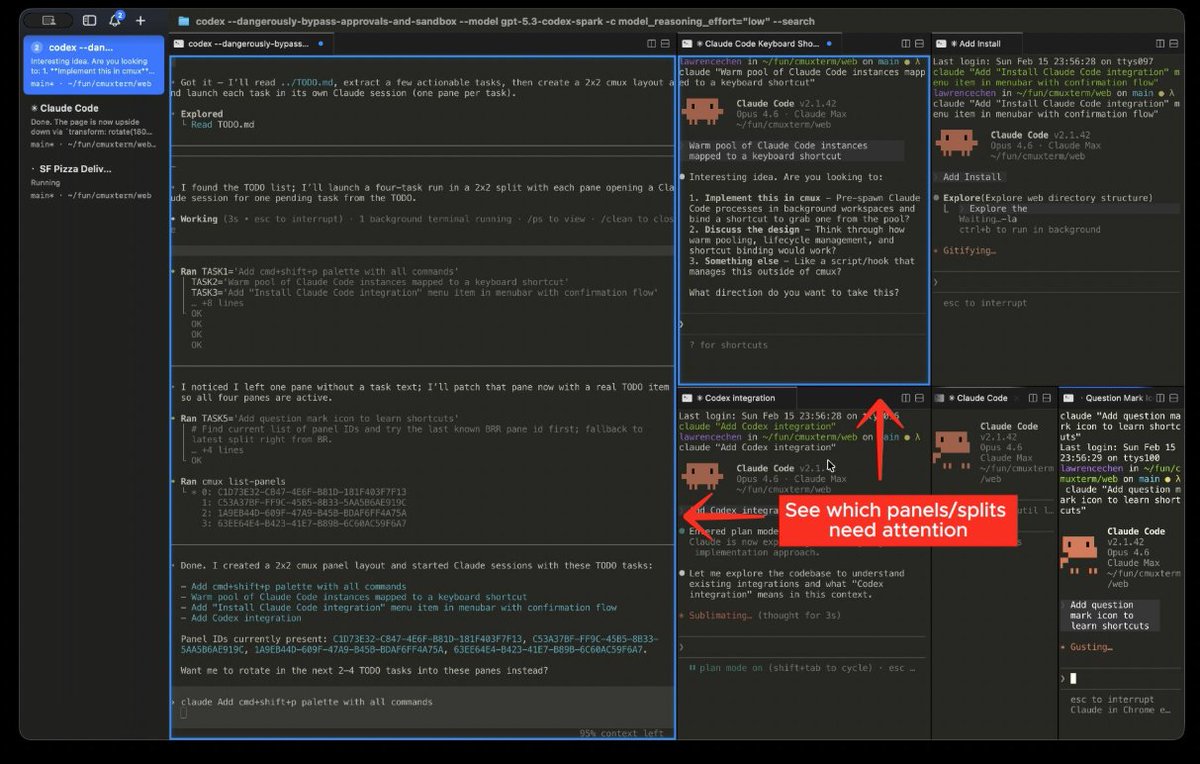Select the Codex integration tab
The width and height of the screenshot is (1200, 764).
pyautogui.click(x=735, y=398)
